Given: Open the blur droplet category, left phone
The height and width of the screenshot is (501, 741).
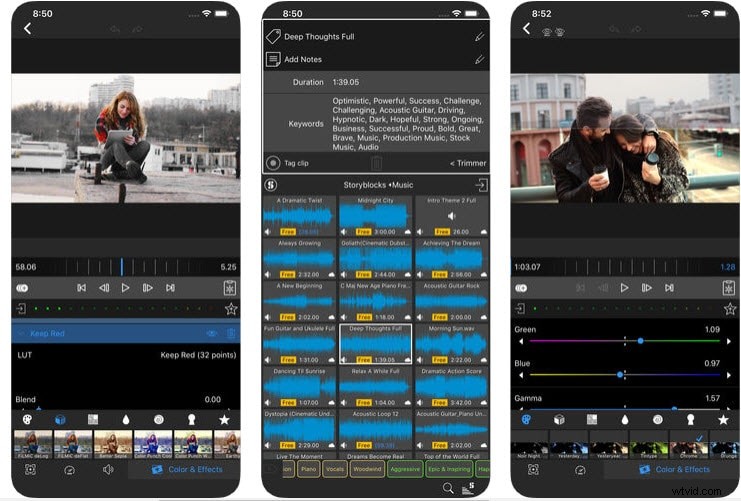Looking at the screenshot, I should [x=126, y=419].
